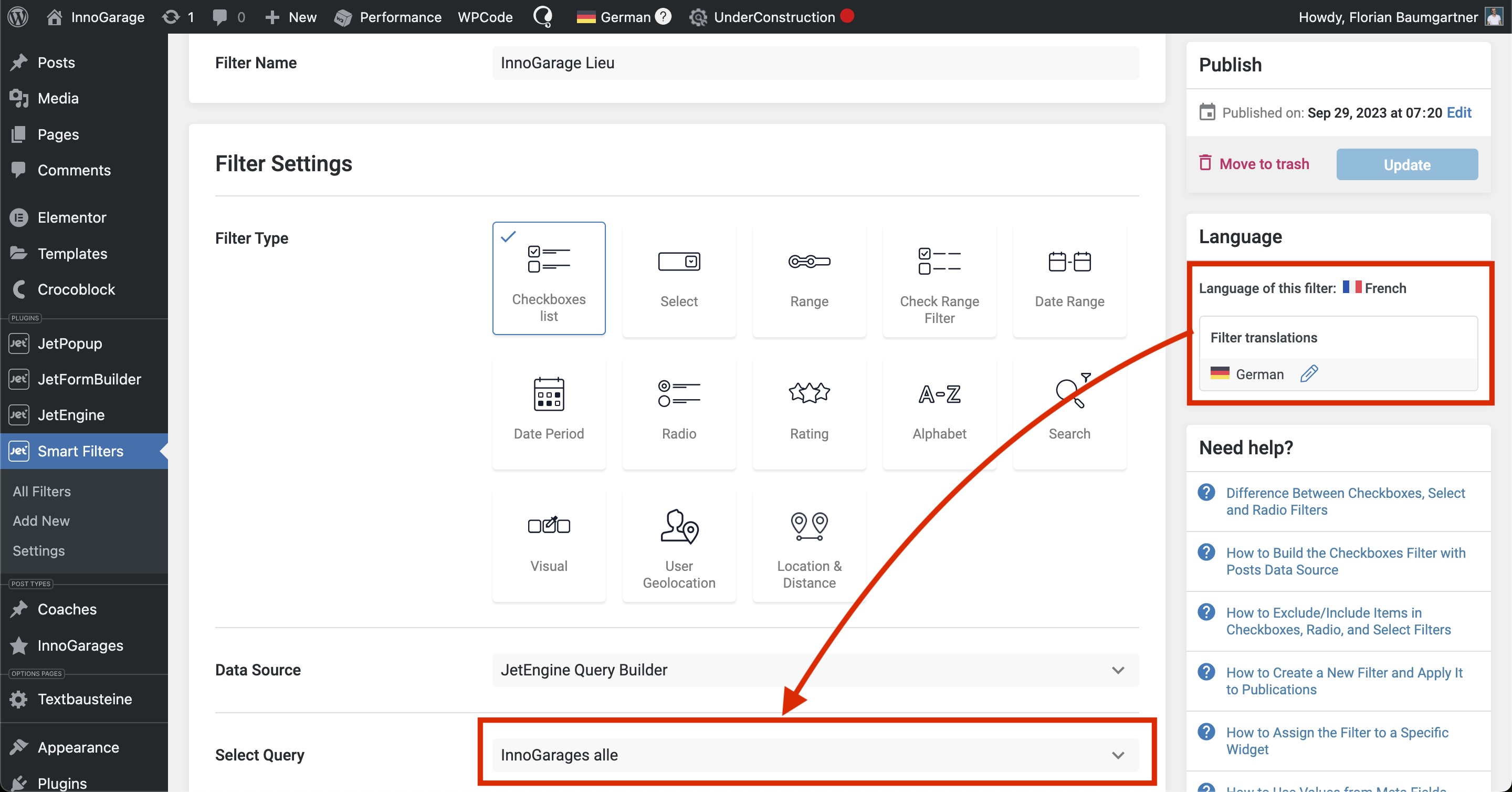Open the Select Query dropdown
The height and width of the screenshot is (792, 1512).
pyautogui.click(x=815, y=755)
